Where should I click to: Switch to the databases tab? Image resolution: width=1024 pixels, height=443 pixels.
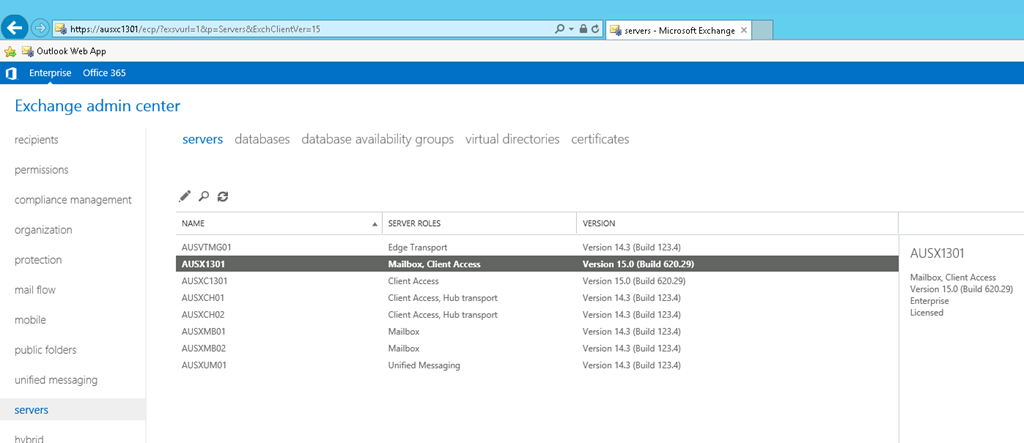tap(262, 139)
